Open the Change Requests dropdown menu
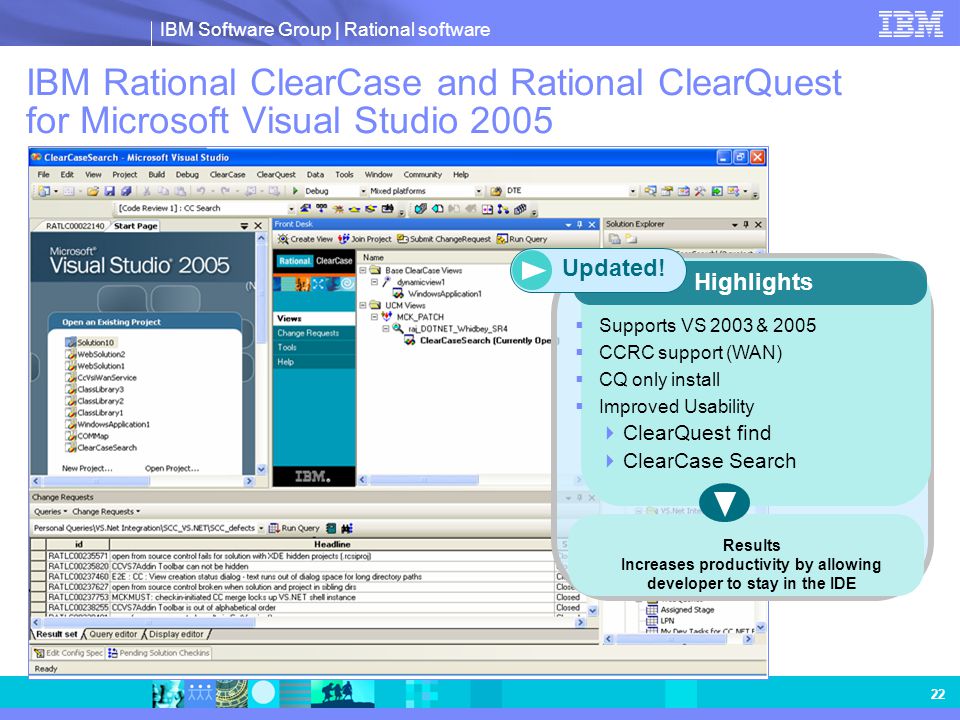 (x=106, y=512)
